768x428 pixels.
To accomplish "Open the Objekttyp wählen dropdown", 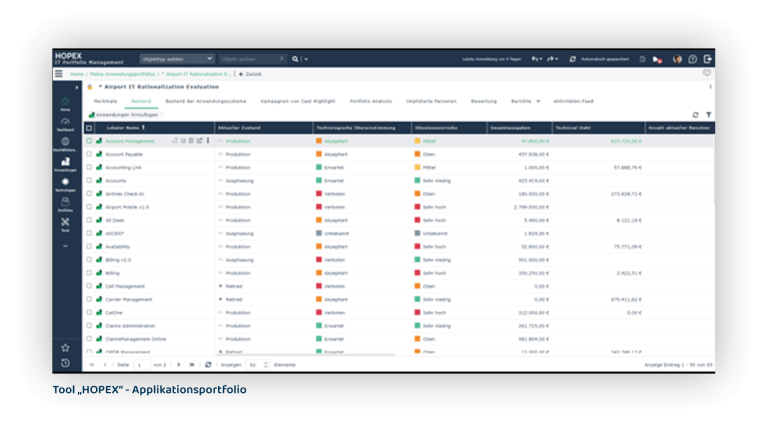I will pyautogui.click(x=177, y=59).
